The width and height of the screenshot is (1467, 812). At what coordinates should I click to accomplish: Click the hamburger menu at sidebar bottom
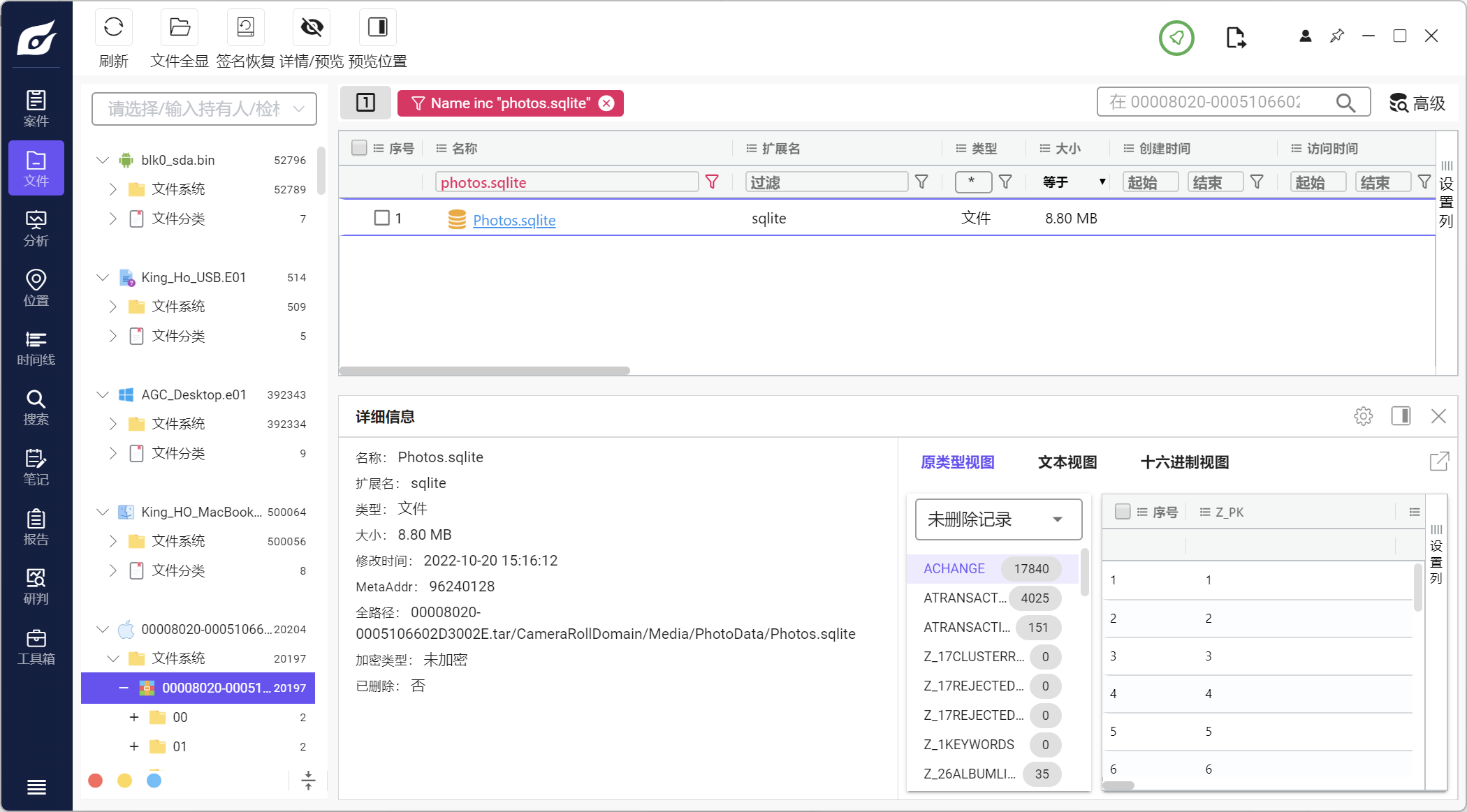pos(36,787)
